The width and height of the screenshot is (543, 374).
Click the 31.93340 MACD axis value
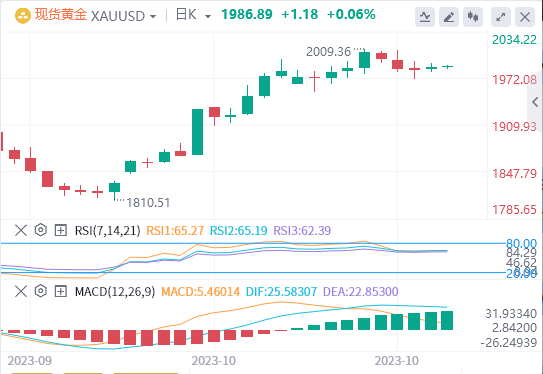(x=511, y=314)
